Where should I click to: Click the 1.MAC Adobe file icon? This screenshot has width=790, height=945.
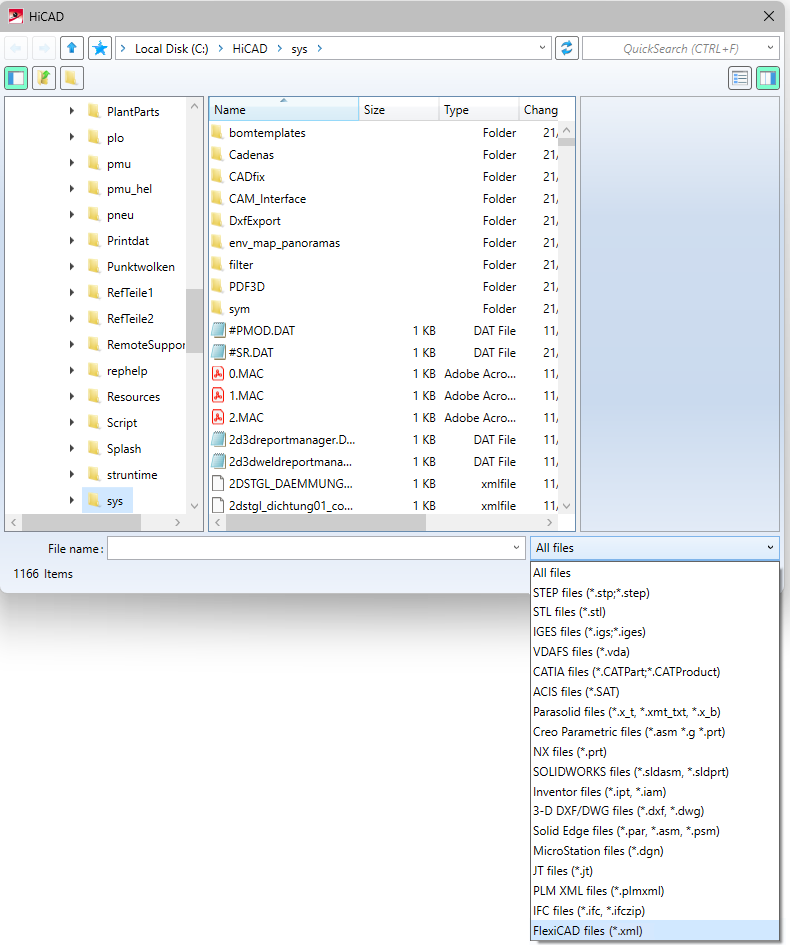(x=218, y=396)
